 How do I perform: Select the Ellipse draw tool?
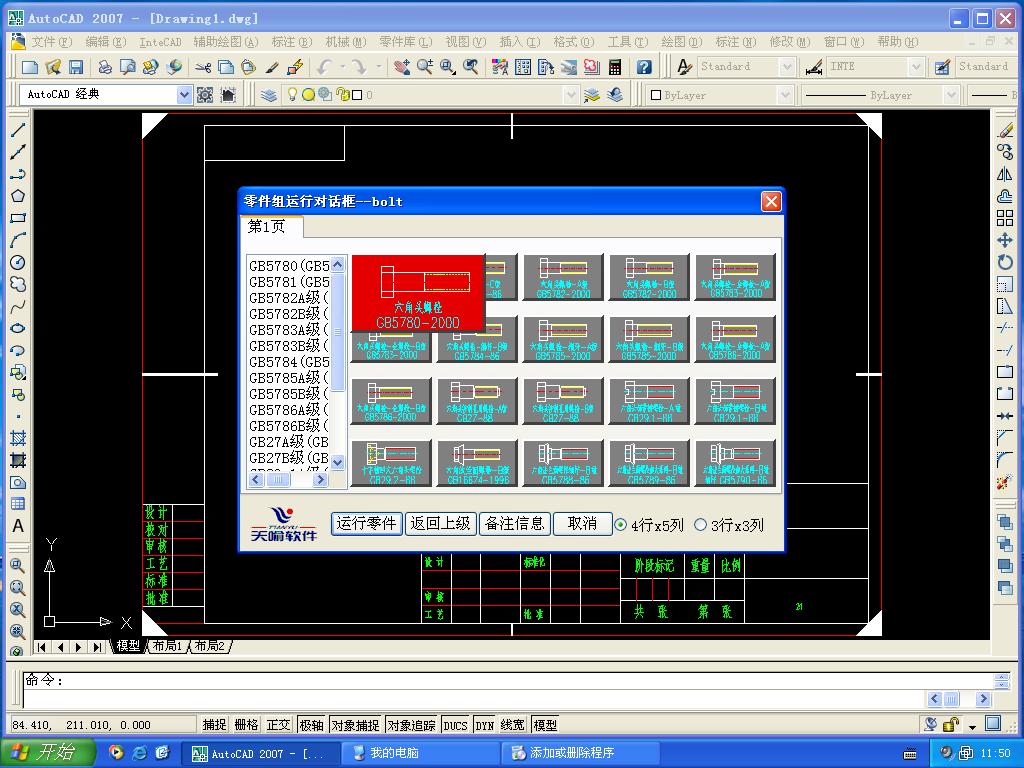18,328
